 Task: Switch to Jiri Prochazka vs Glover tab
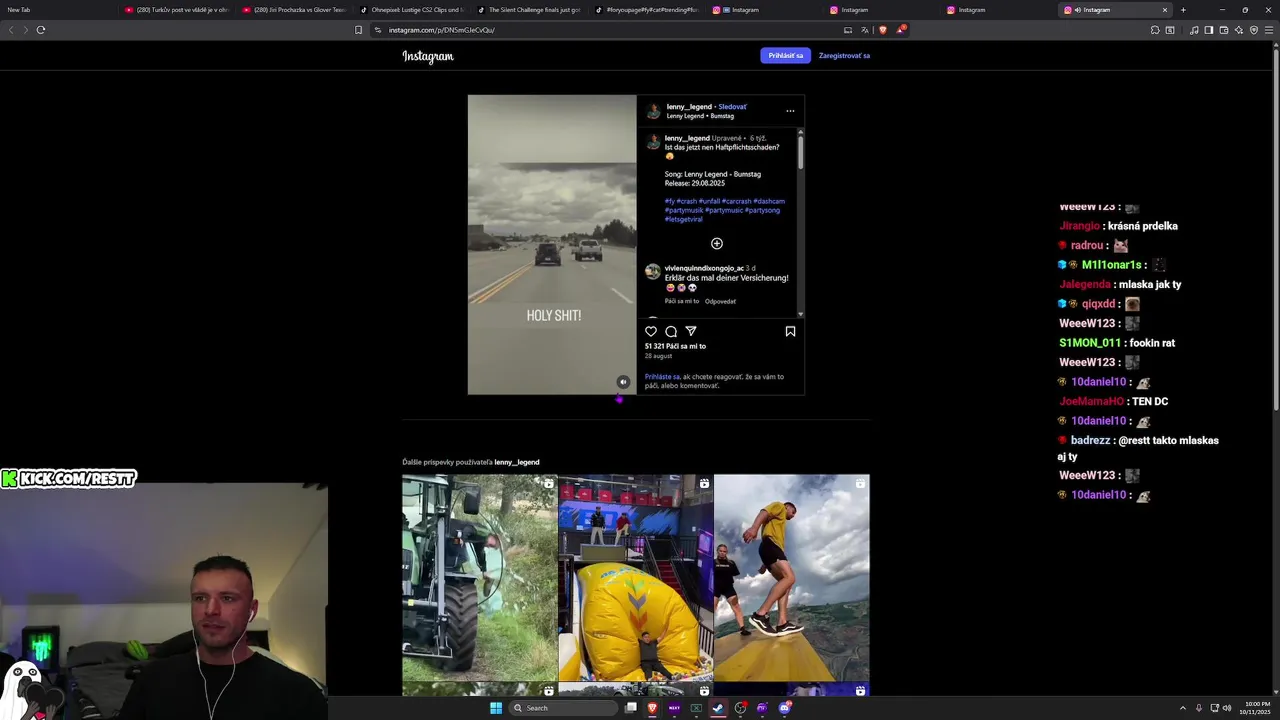pyautogui.click(x=293, y=10)
